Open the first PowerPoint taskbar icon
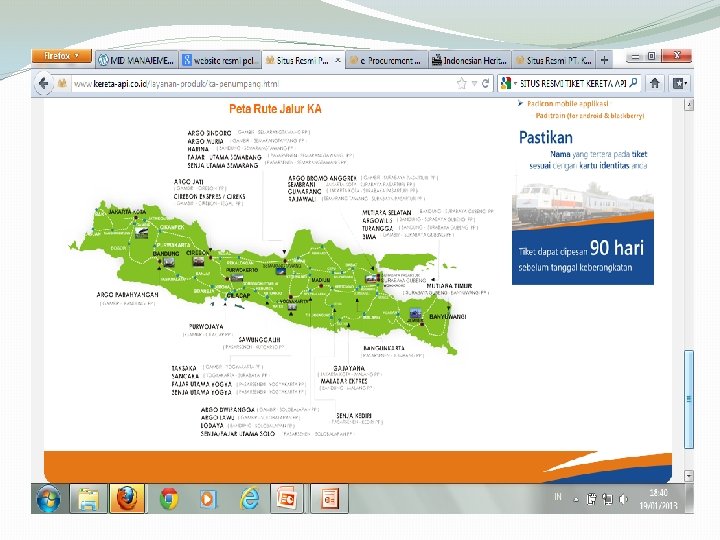The height and width of the screenshot is (540, 720). click(287, 499)
